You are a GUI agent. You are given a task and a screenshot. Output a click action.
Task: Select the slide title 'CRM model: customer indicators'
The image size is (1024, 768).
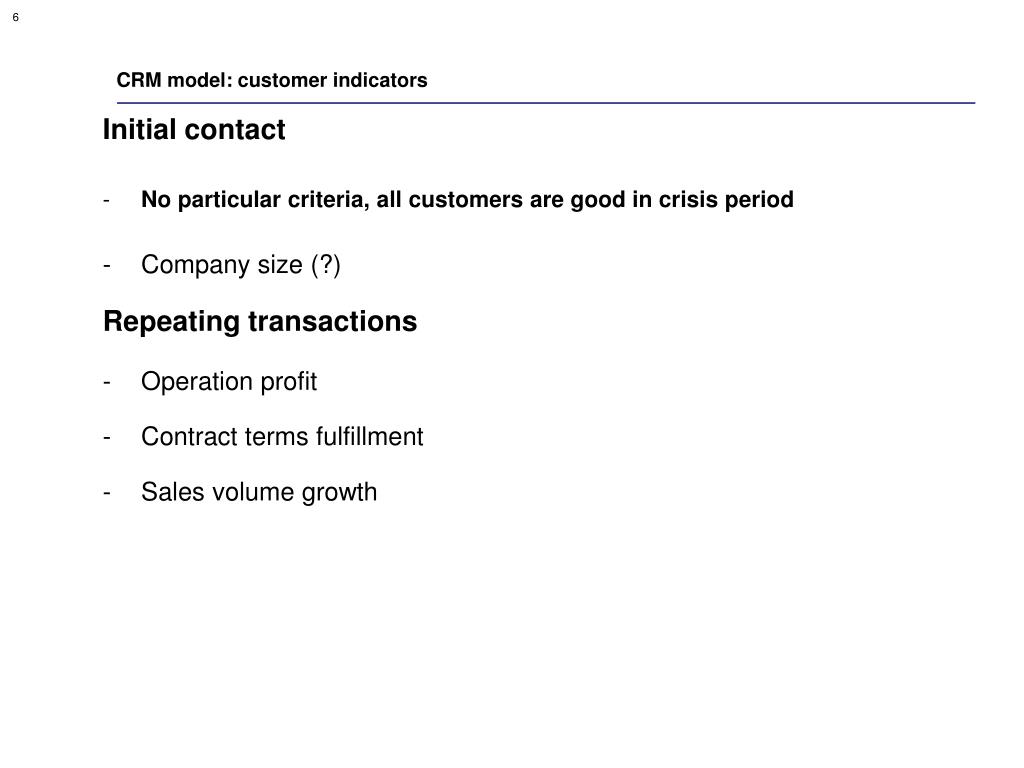click(272, 80)
